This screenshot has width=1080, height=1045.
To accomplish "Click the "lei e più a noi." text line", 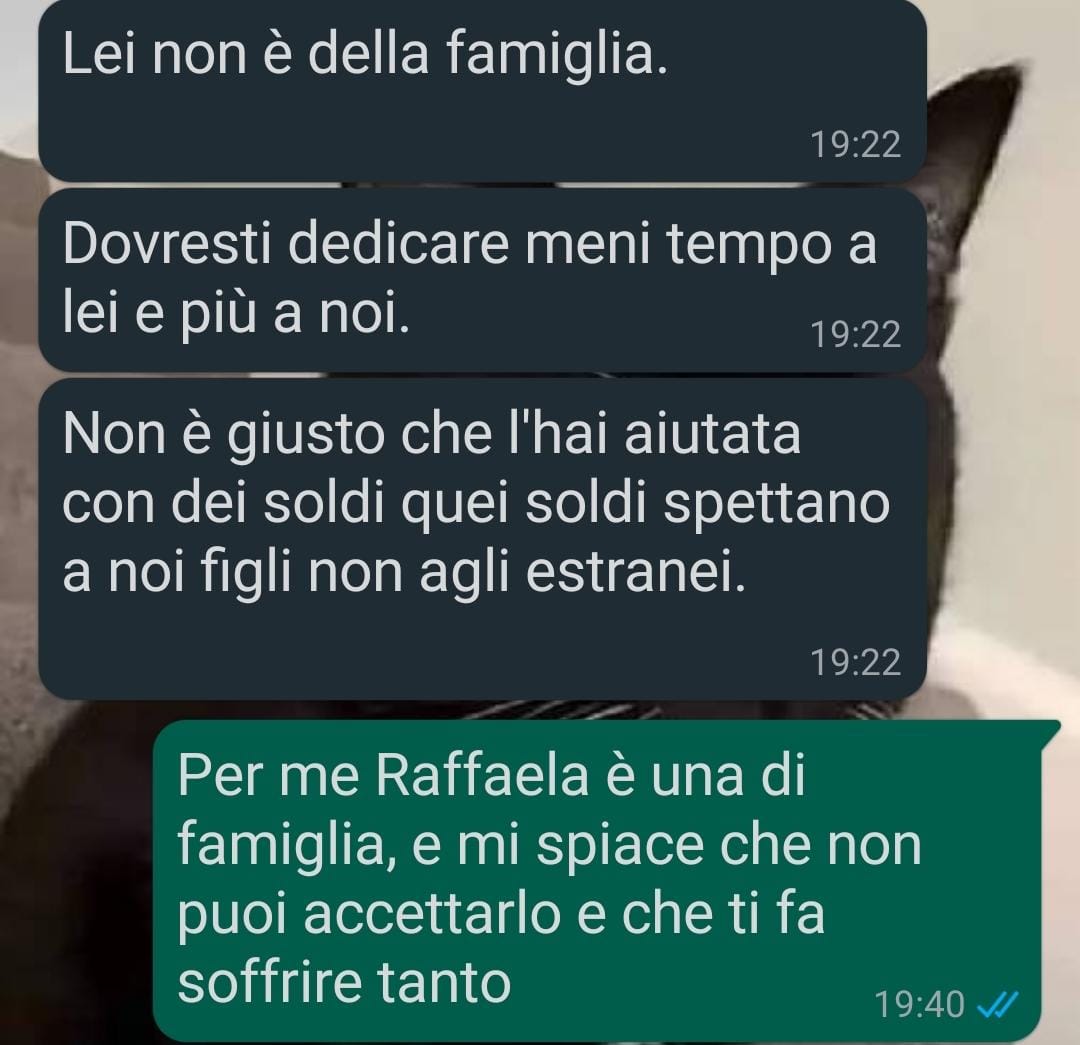I will tap(236, 314).
